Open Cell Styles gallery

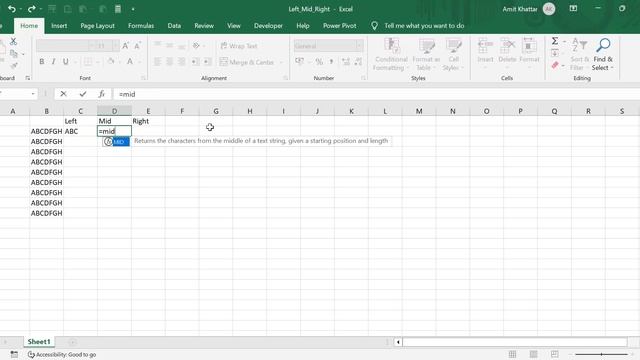tap(453, 54)
